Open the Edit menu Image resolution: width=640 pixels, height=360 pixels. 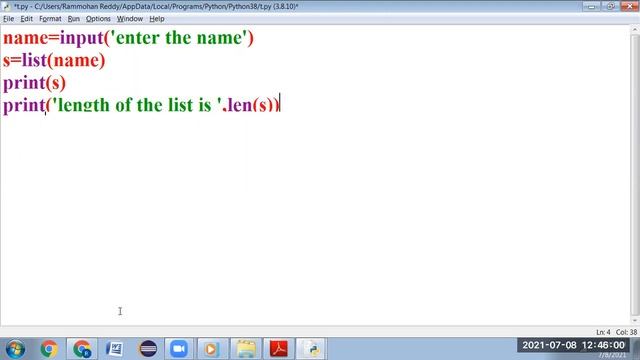tap(27, 19)
